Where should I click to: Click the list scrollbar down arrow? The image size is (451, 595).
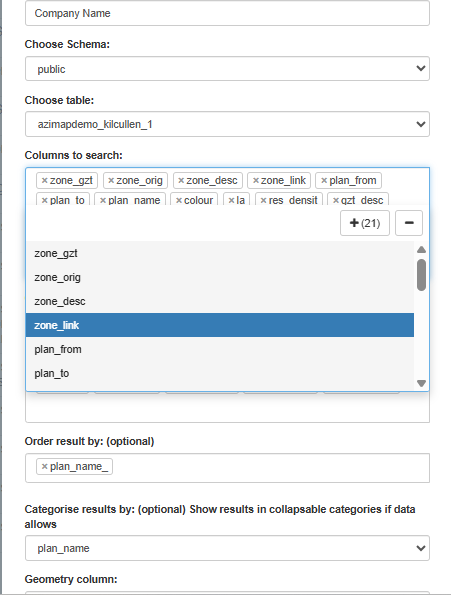click(421, 383)
